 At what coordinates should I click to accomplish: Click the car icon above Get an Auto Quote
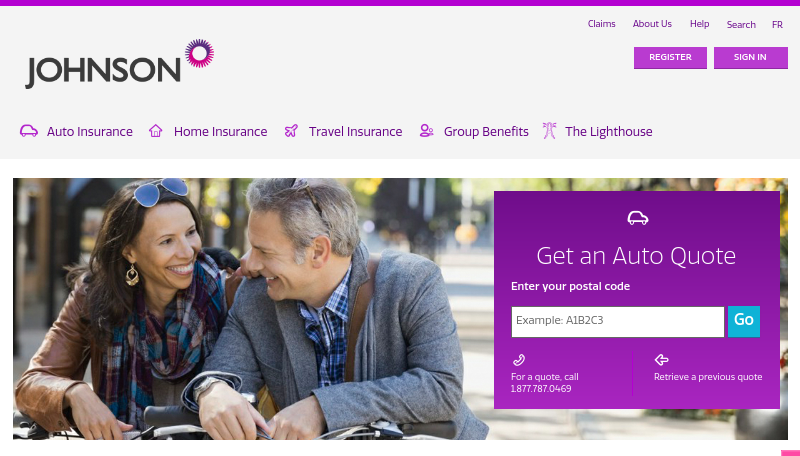click(x=637, y=218)
